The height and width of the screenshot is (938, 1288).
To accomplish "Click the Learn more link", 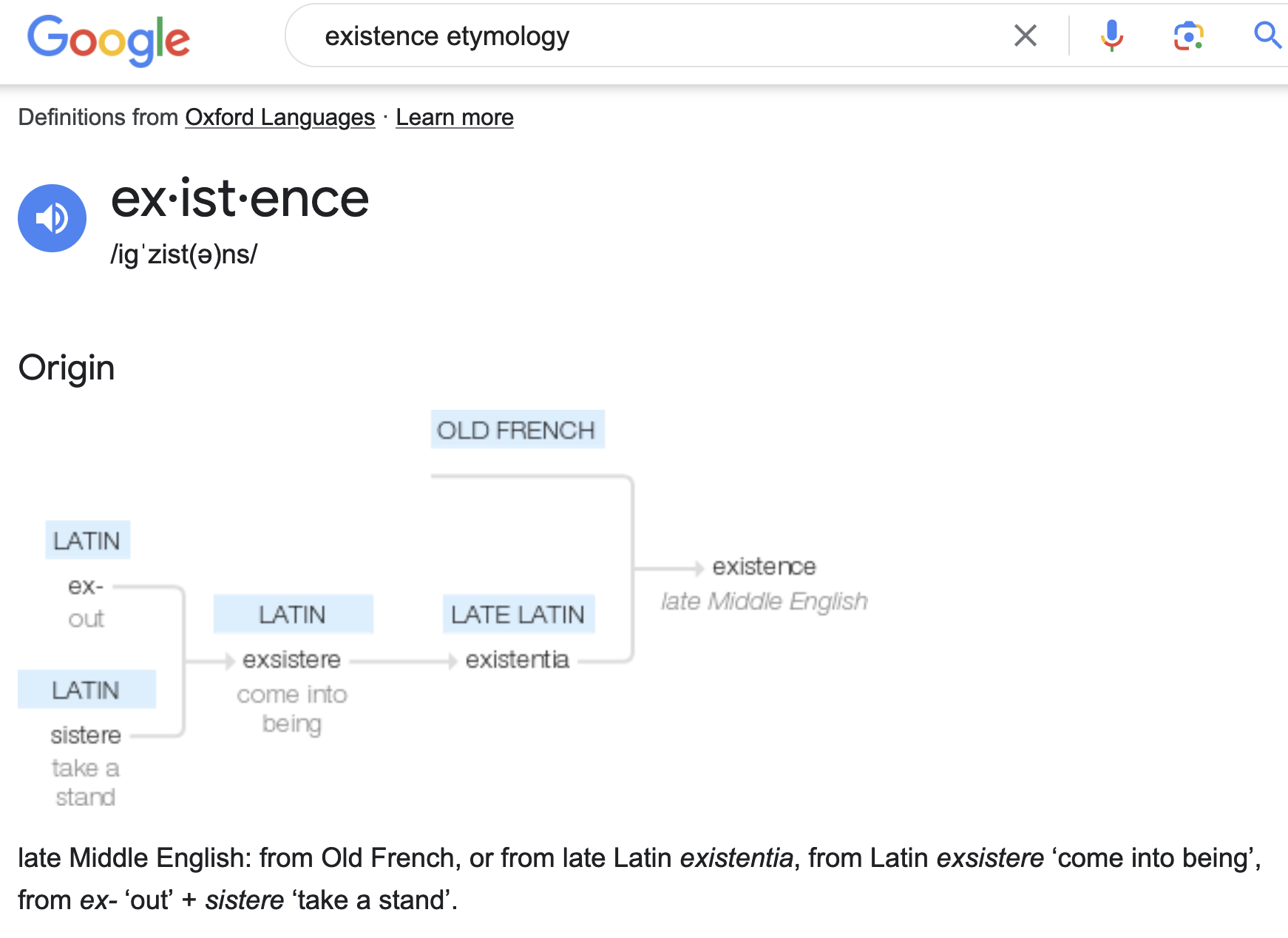I will point(454,118).
